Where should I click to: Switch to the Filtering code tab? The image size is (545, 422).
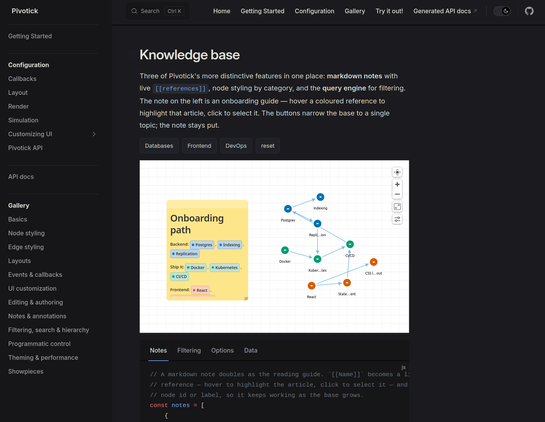(189, 350)
